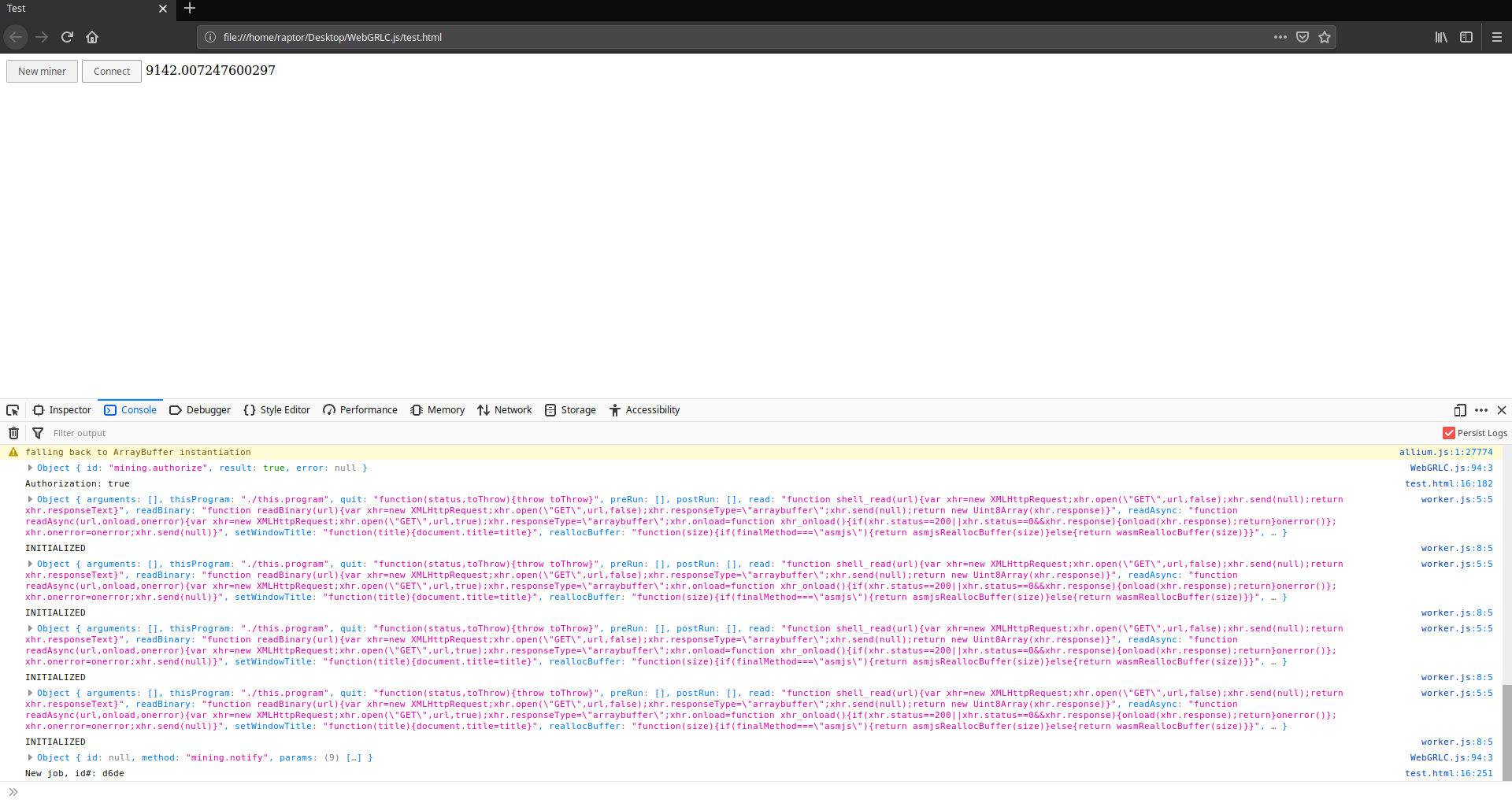1512x803 pixels.
Task: Clear the console output with trash icon
Action: pos(13,433)
